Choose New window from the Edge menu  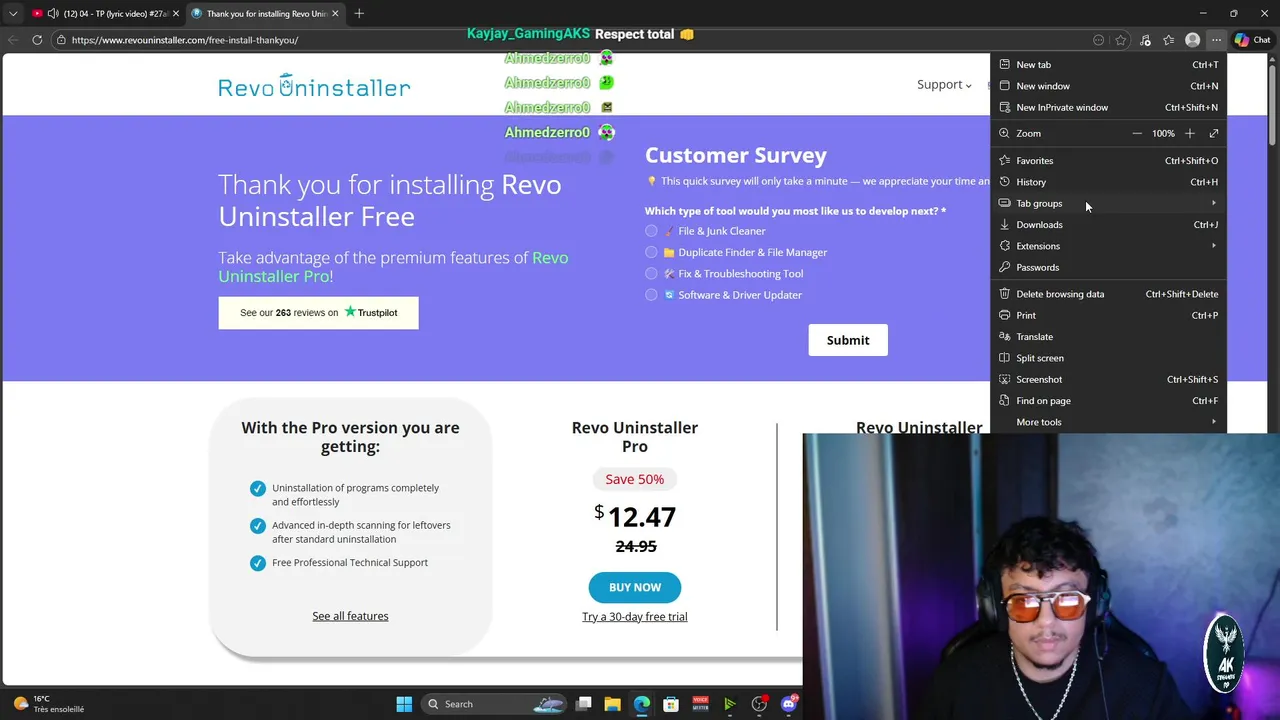1109,86
